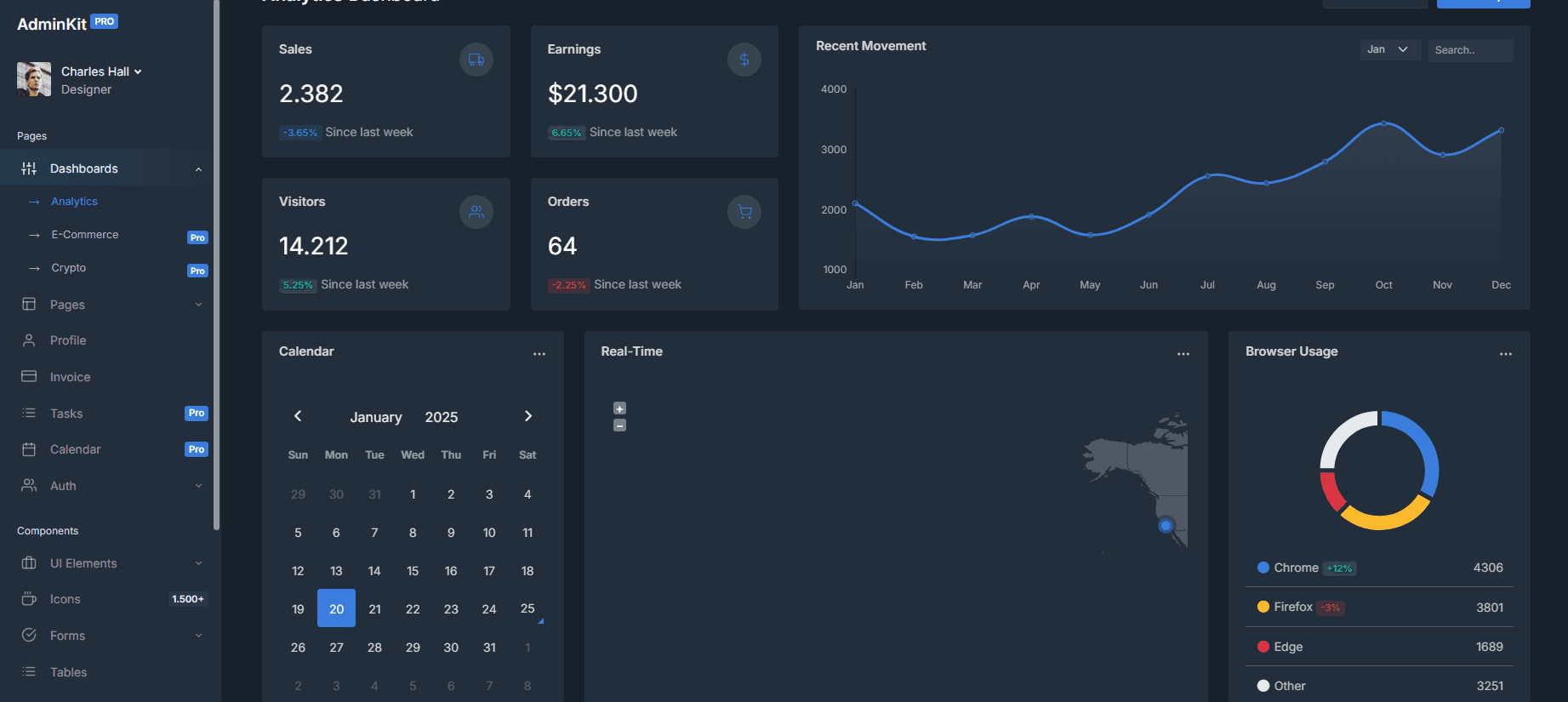The width and height of the screenshot is (1568, 702).
Task: Click the blue location marker on map
Action: [x=1166, y=526]
